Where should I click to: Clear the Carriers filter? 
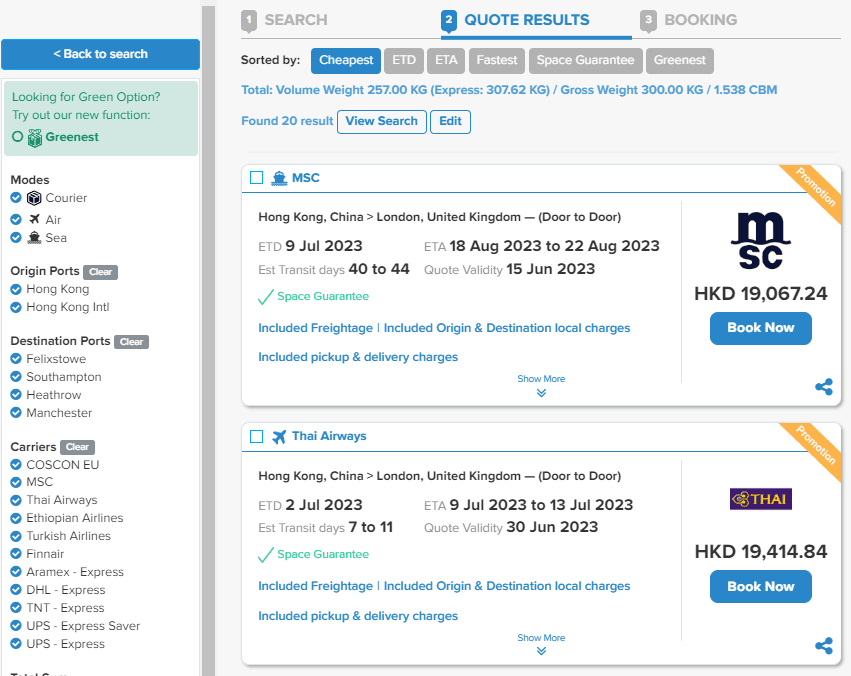coord(78,447)
